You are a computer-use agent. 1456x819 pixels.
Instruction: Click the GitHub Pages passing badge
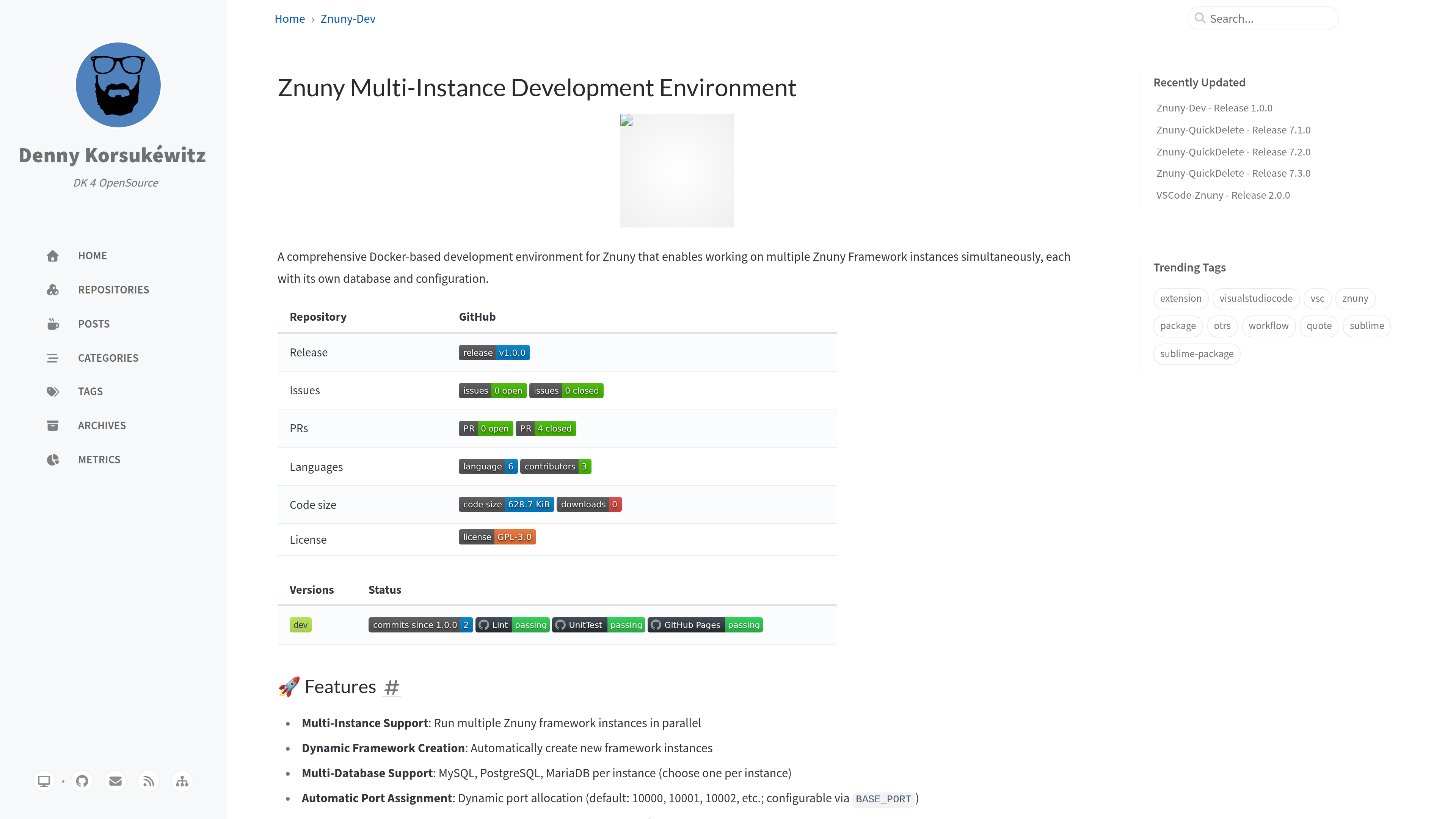(x=705, y=624)
